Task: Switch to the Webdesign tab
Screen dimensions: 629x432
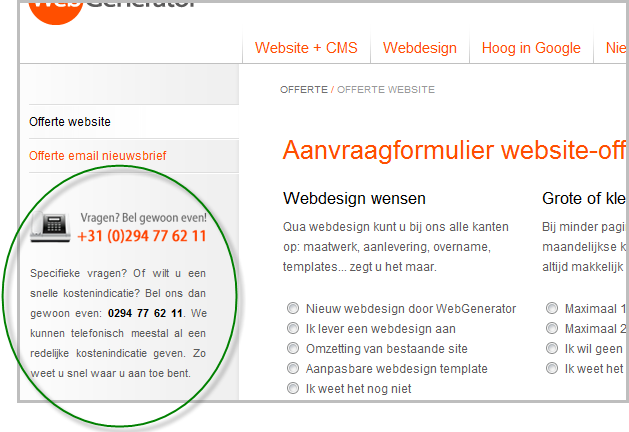Action: pyautogui.click(x=420, y=48)
